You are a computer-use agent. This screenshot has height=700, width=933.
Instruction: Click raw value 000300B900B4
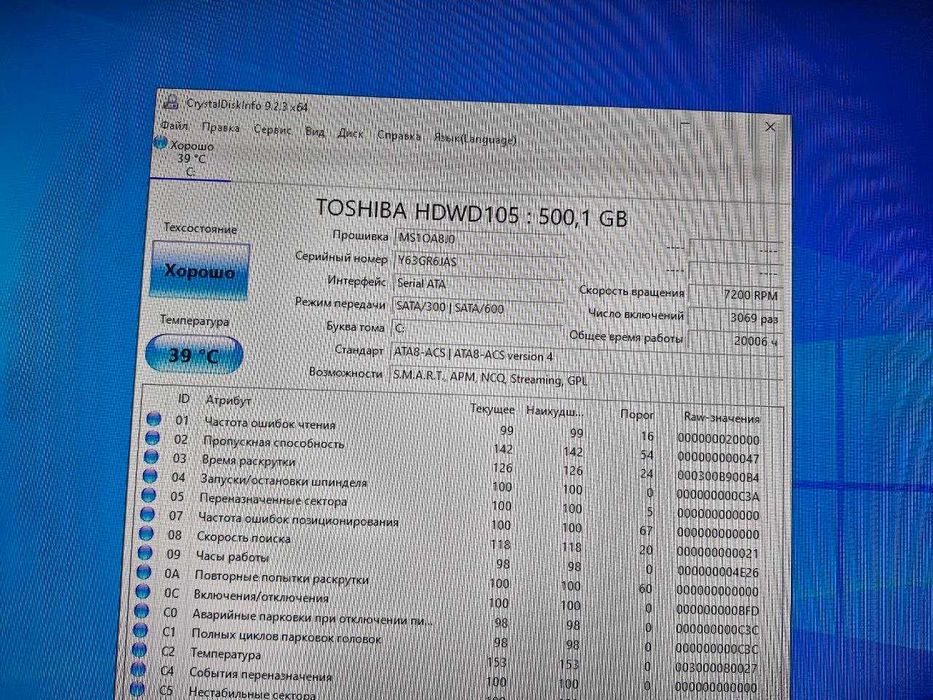(x=718, y=477)
